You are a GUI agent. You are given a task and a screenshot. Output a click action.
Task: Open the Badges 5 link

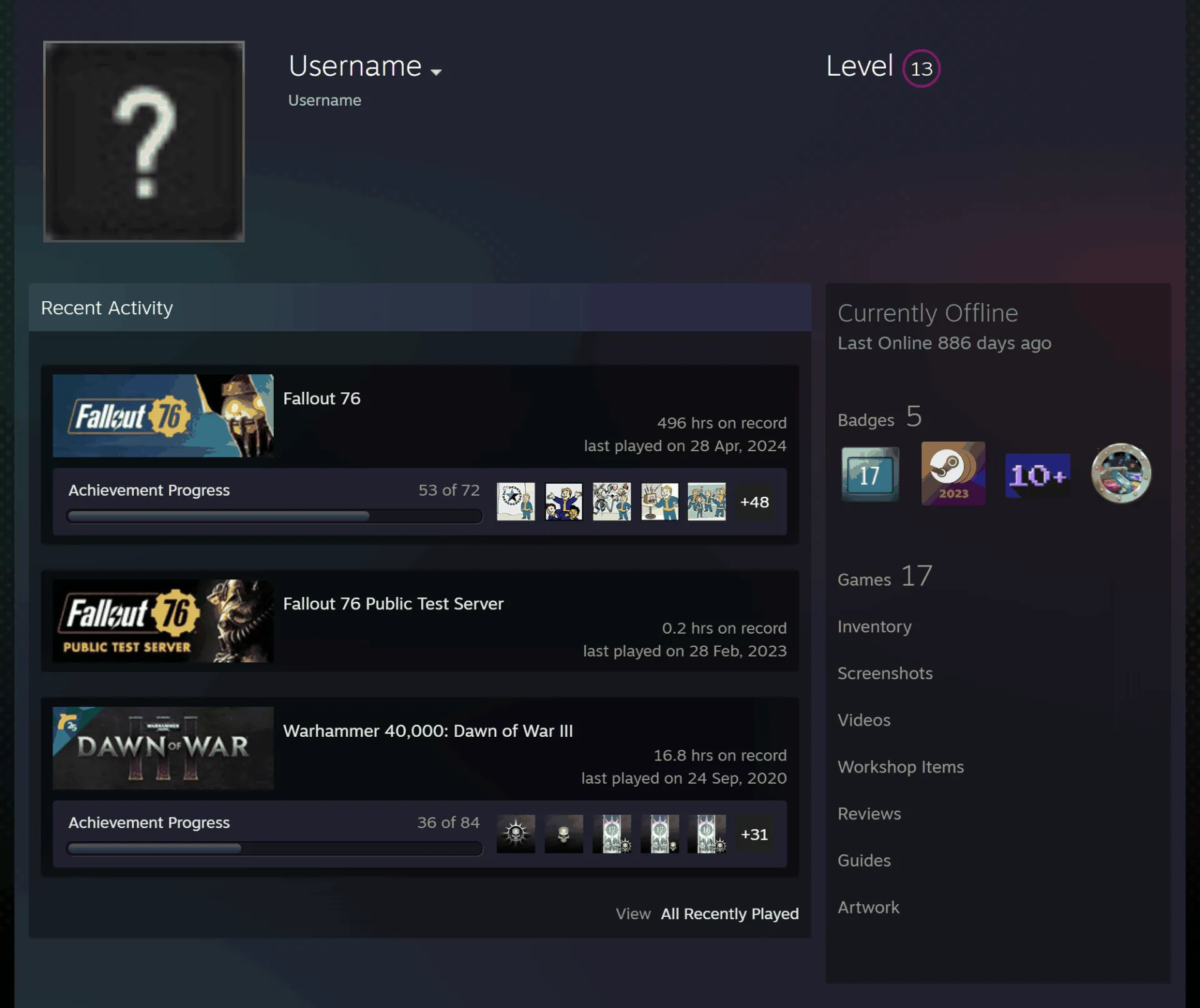(x=880, y=417)
